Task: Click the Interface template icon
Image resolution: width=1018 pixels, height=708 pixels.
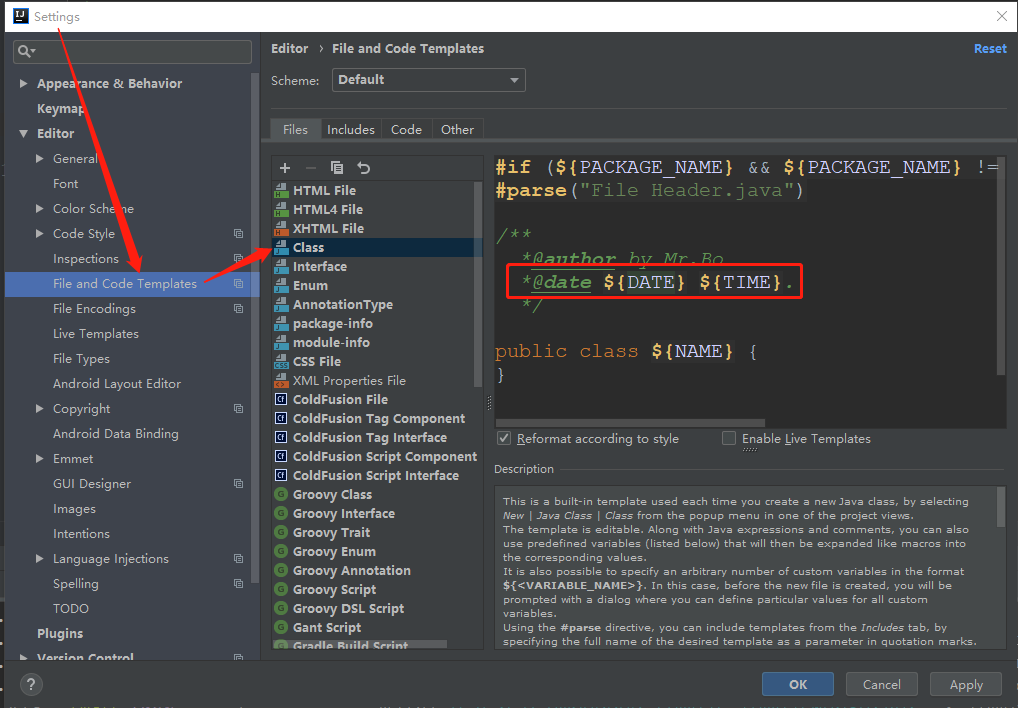Action: [x=281, y=266]
